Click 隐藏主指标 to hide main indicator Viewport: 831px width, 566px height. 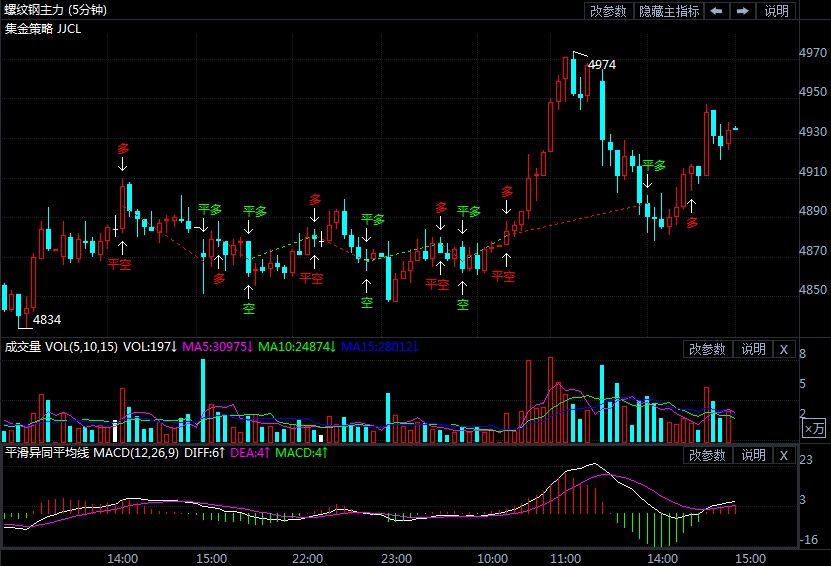pos(669,11)
